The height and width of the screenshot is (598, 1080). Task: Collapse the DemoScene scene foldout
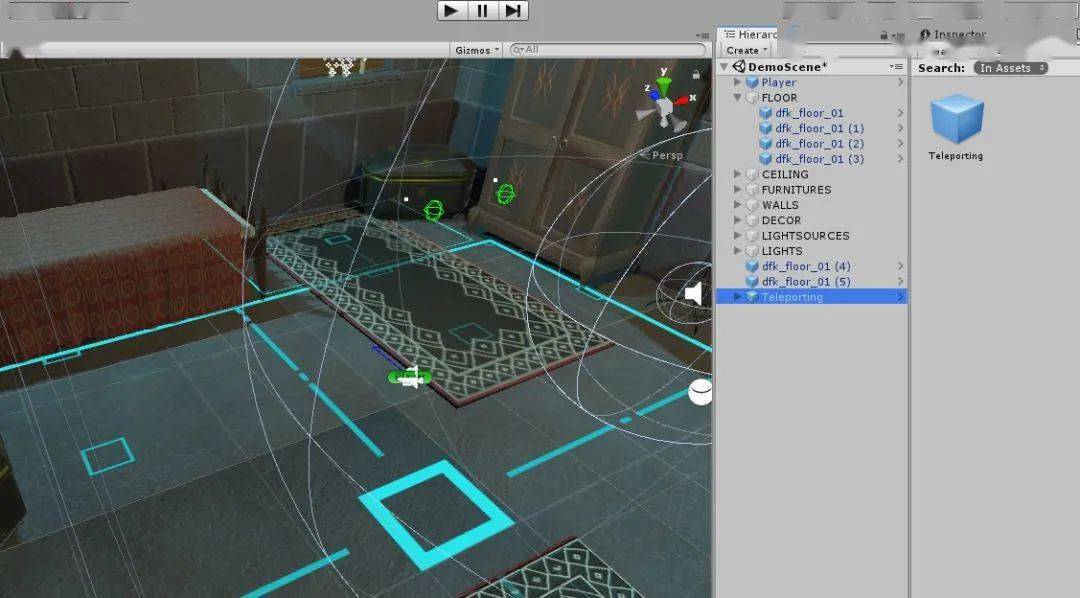click(724, 67)
